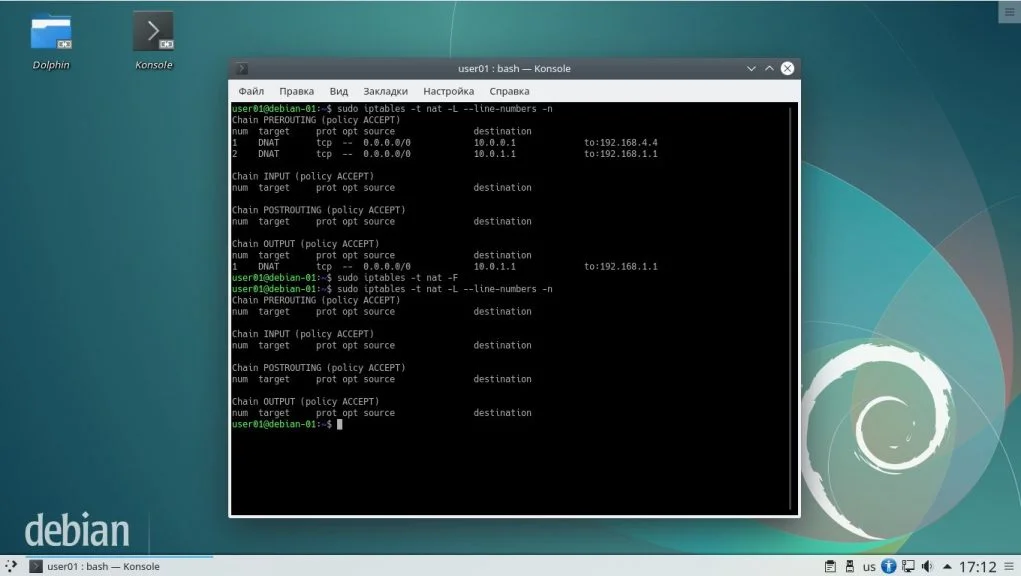Open the Закладки menu
The width and height of the screenshot is (1021, 576).
point(385,91)
